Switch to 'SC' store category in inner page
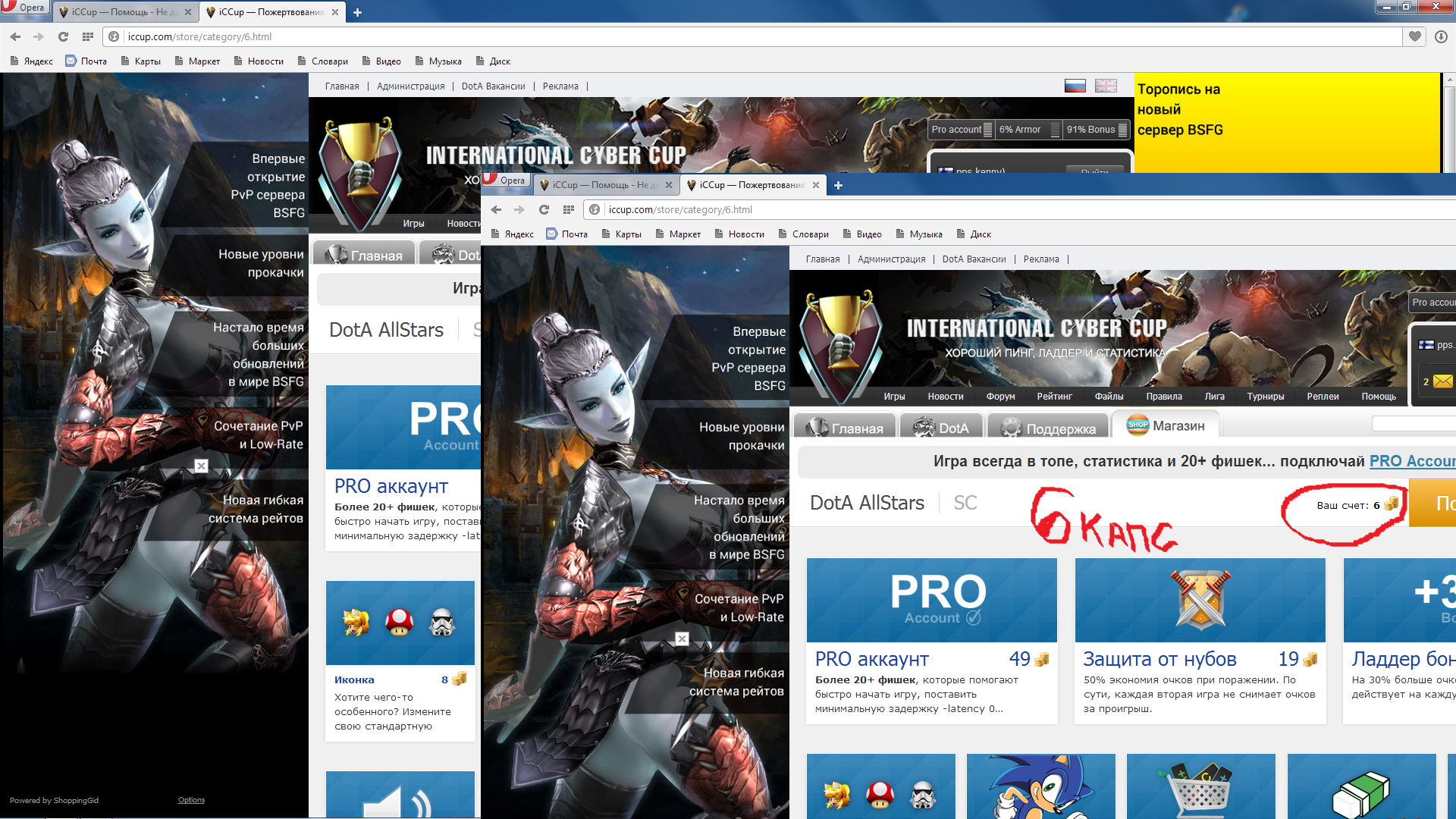The height and width of the screenshot is (819, 1456). point(965,503)
